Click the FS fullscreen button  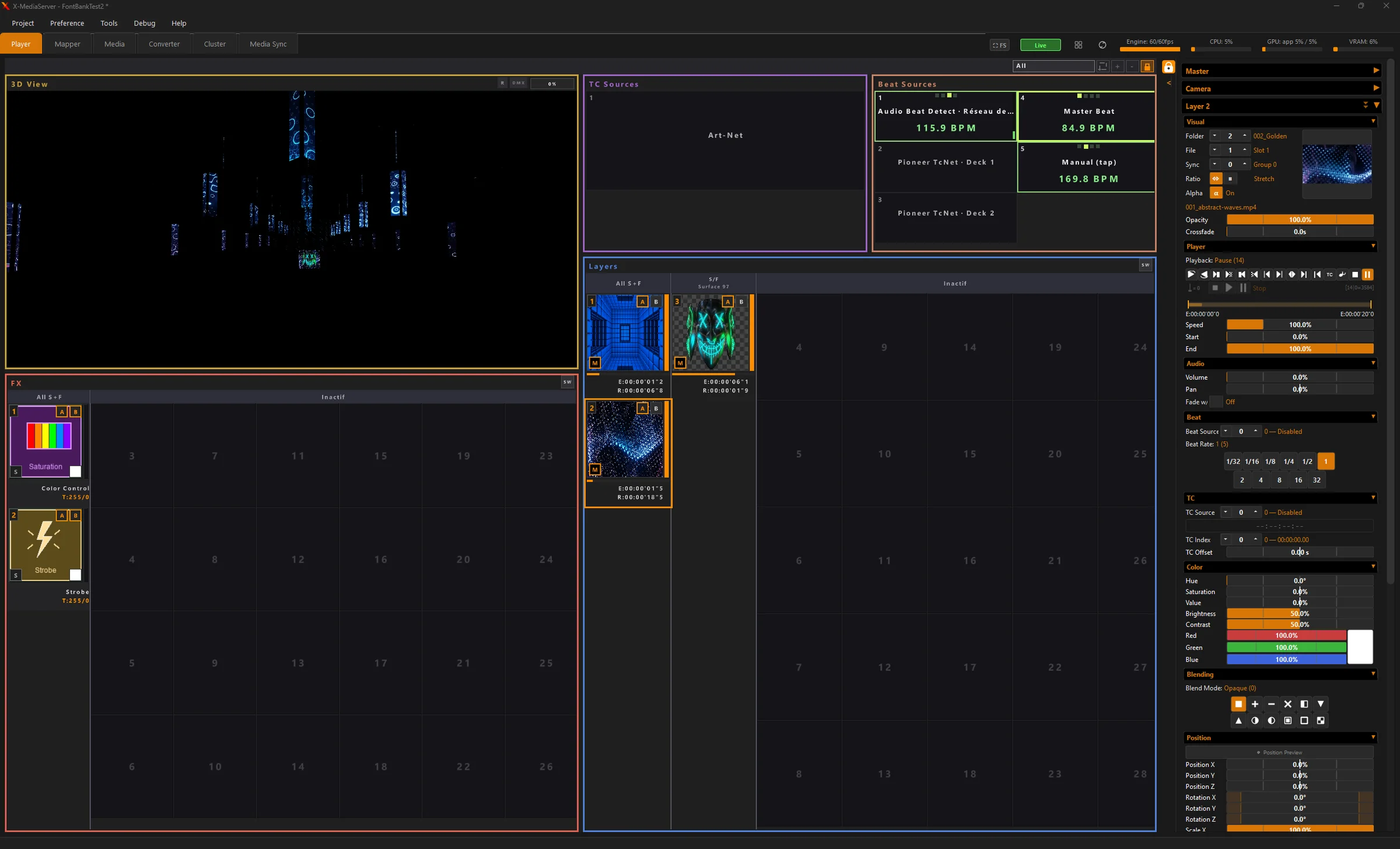999,45
